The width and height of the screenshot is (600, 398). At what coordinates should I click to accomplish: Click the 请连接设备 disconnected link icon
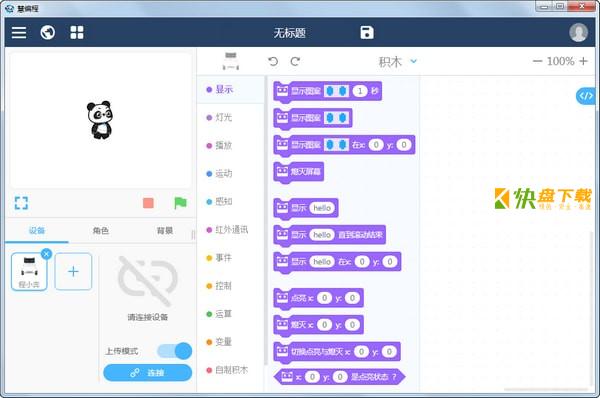coord(148,282)
